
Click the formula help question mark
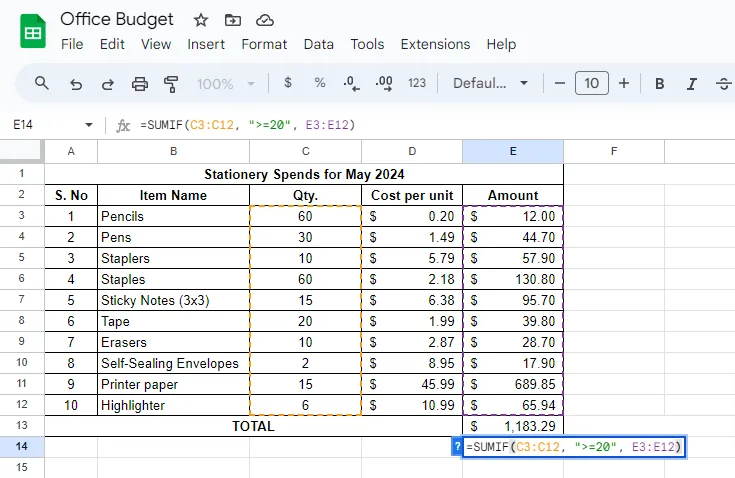click(457, 446)
